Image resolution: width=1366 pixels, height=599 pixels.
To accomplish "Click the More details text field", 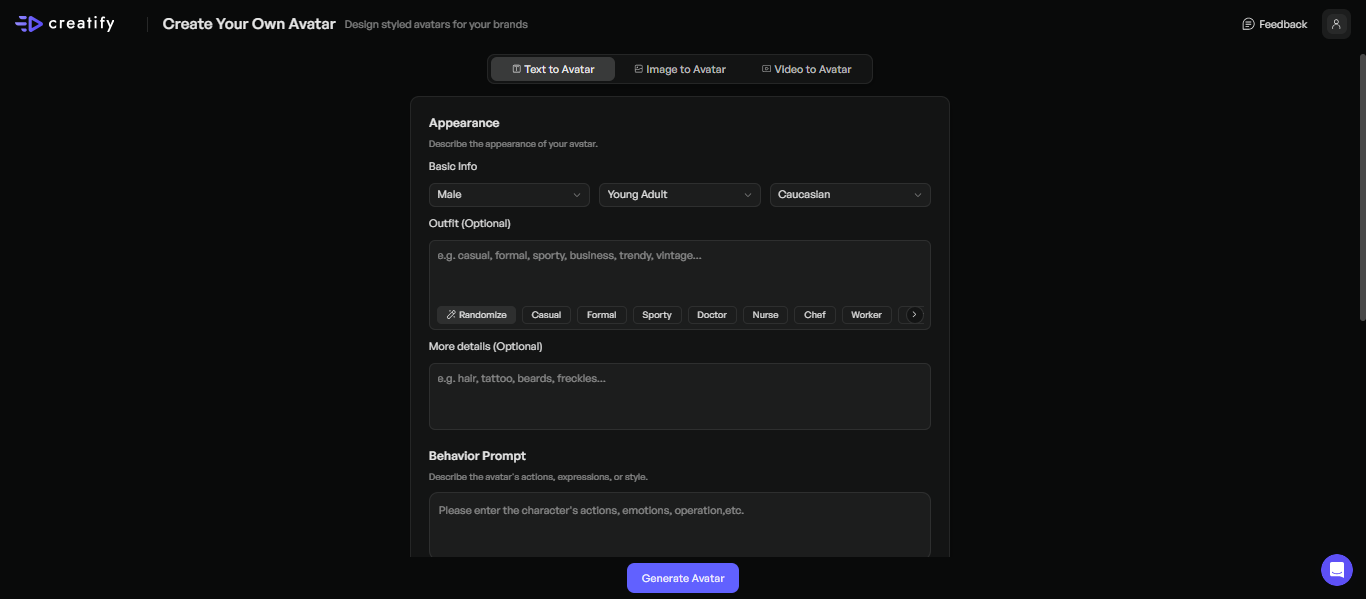I will (x=680, y=396).
